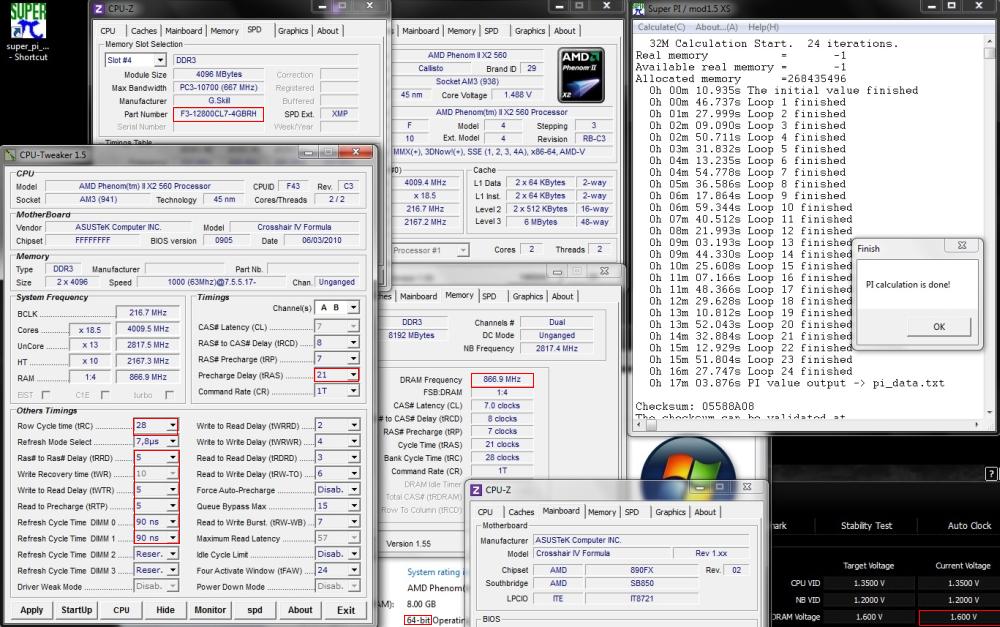The height and width of the screenshot is (627, 1000).
Task: Click the Super PI horizontal scrollbar
Action: pos(809,424)
